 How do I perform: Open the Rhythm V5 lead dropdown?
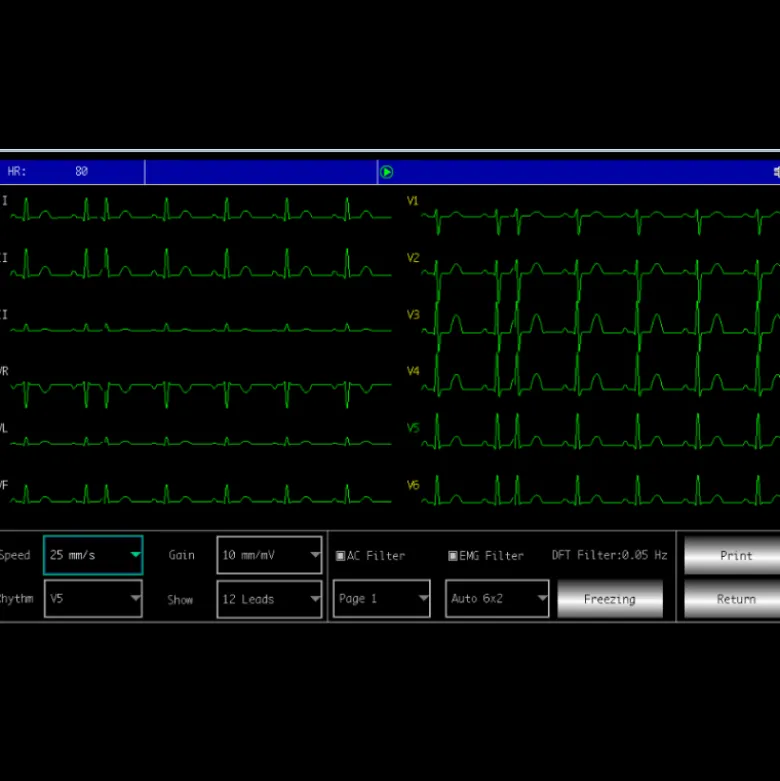(x=93, y=598)
